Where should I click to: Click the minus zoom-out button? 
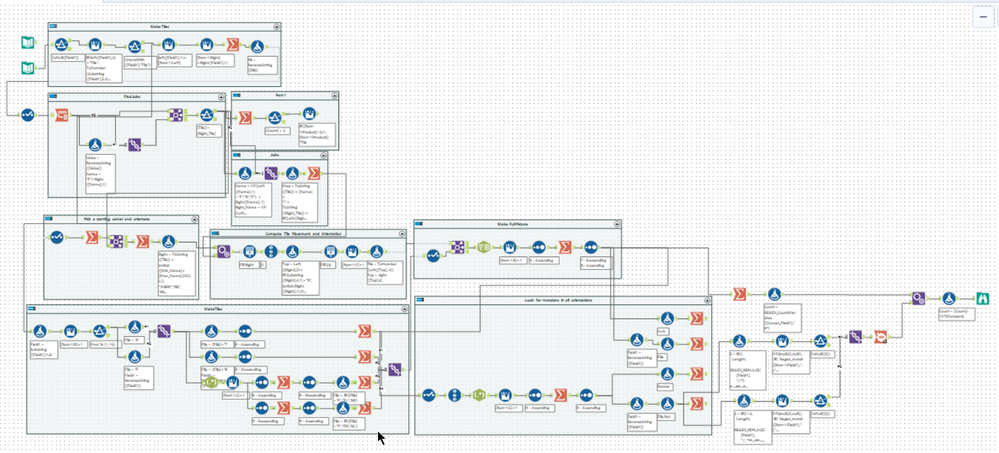click(983, 17)
